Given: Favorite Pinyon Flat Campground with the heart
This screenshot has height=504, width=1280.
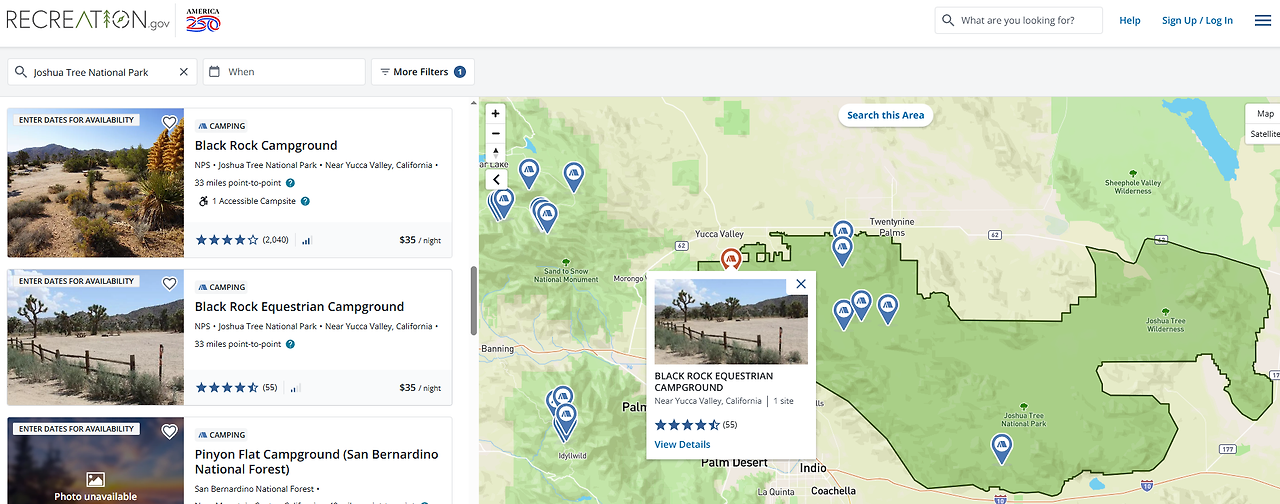Looking at the screenshot, I should [x=169, y=431].
